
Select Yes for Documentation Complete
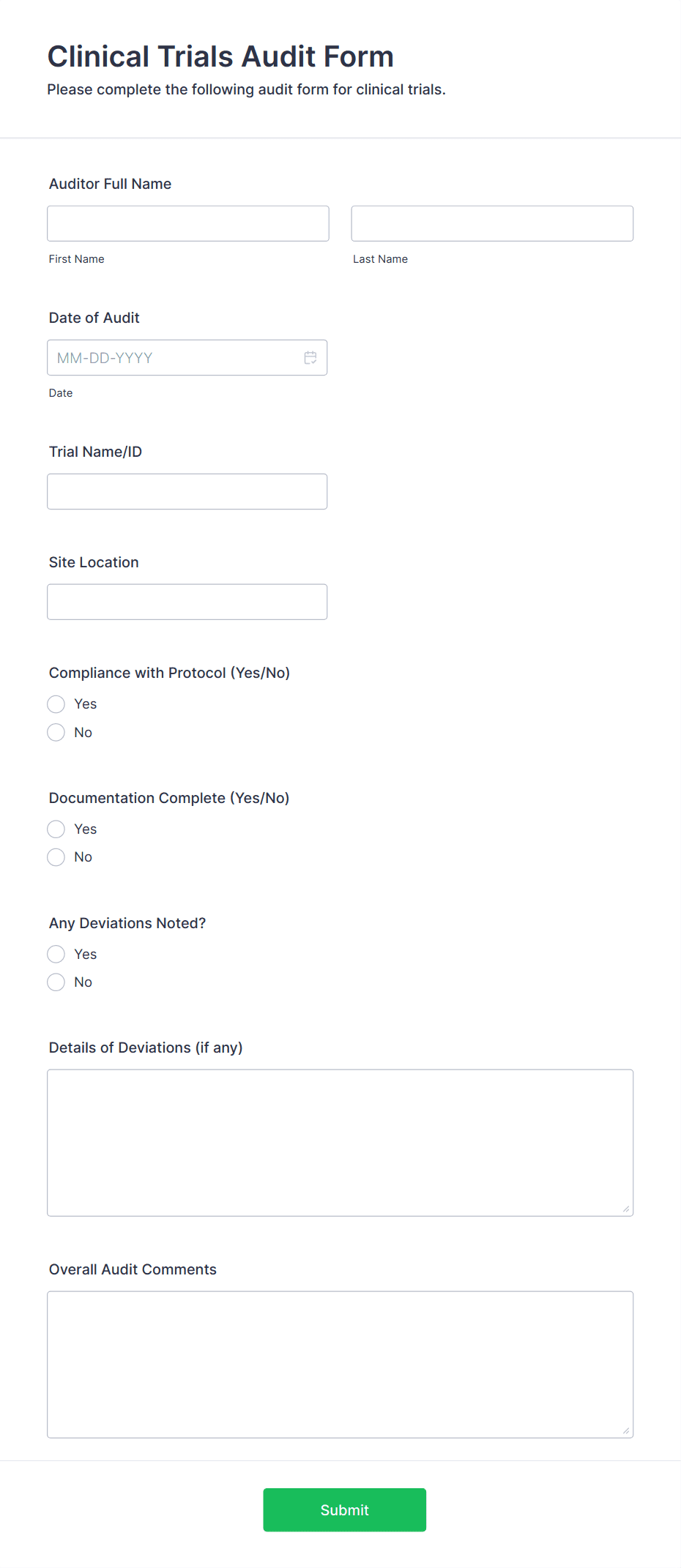tap(56, 829)
